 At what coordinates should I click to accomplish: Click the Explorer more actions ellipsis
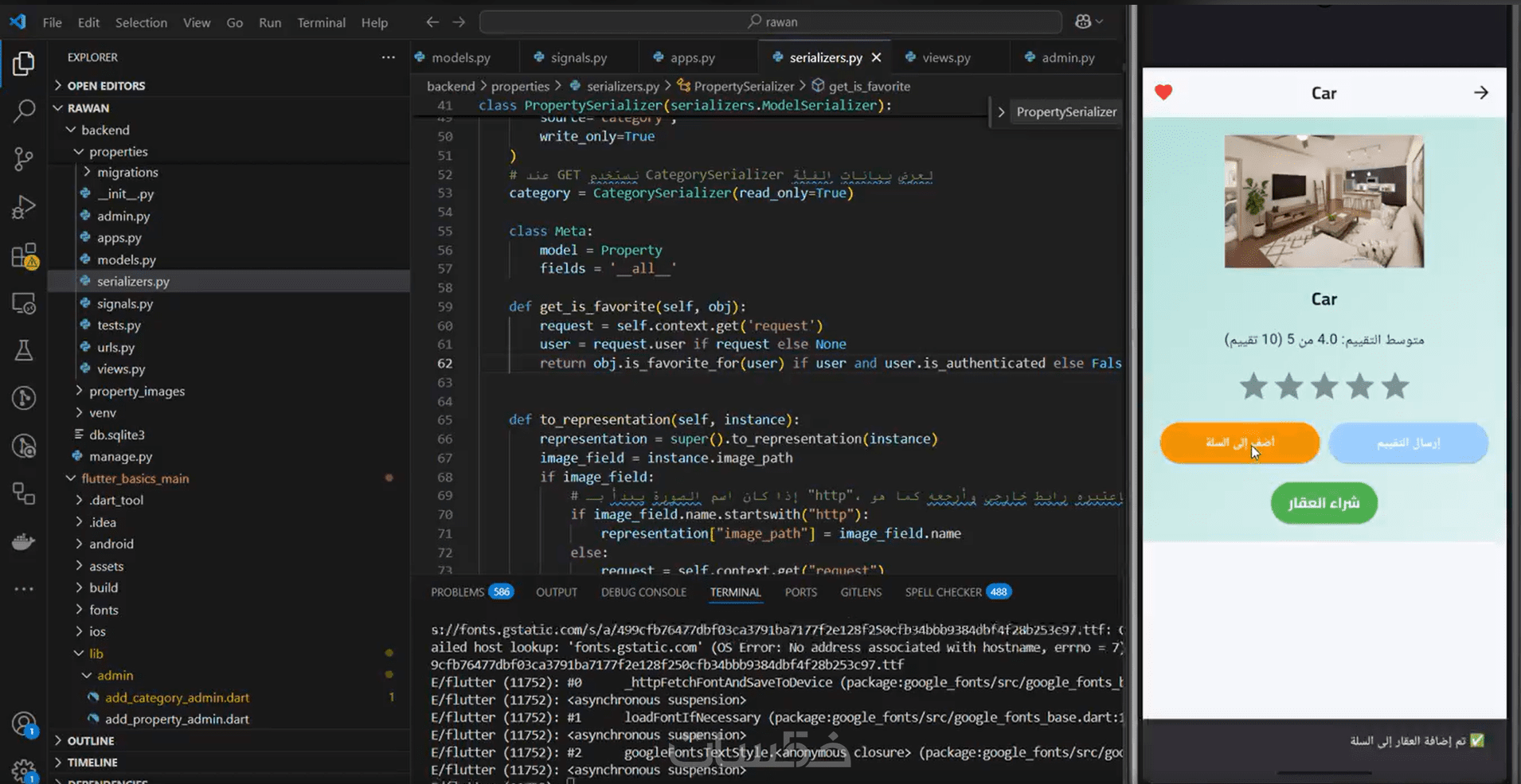pyautogui.click(x=388, y=57)
